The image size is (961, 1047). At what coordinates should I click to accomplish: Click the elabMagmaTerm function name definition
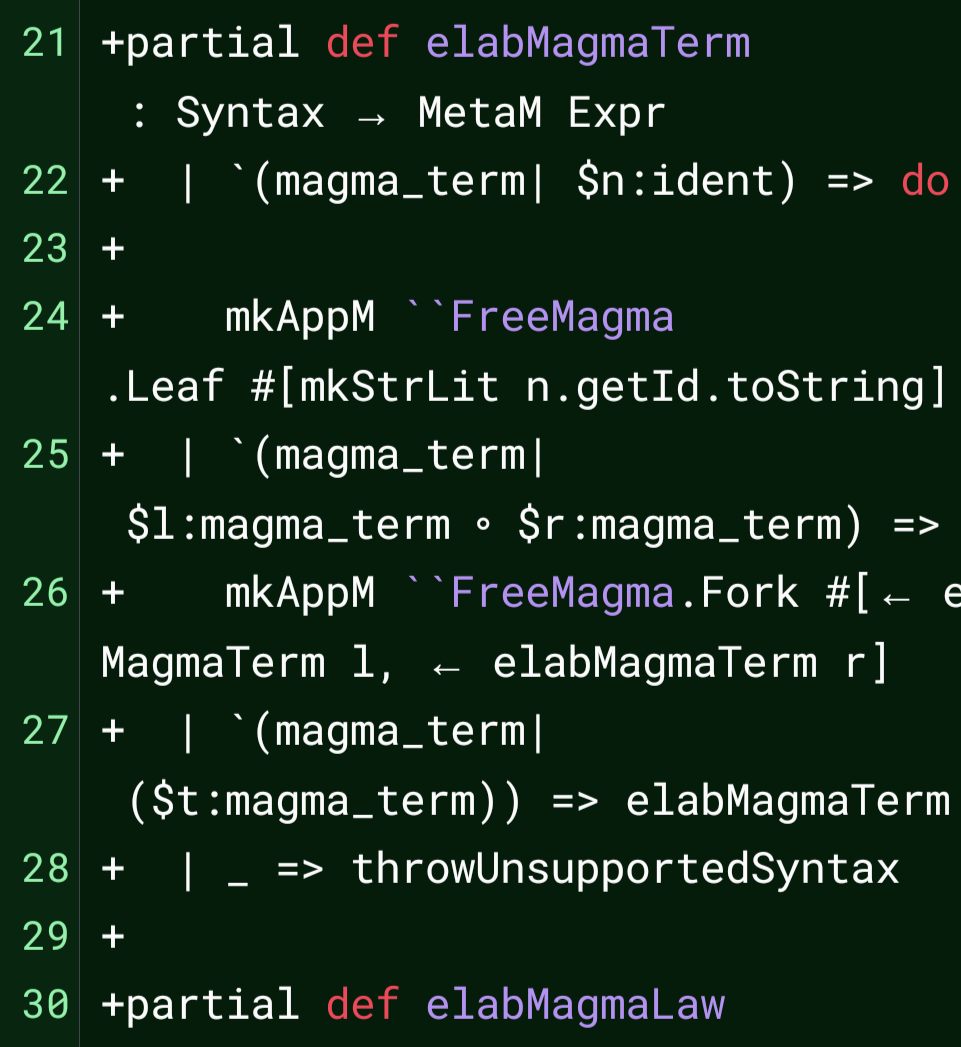coord(588,43)
